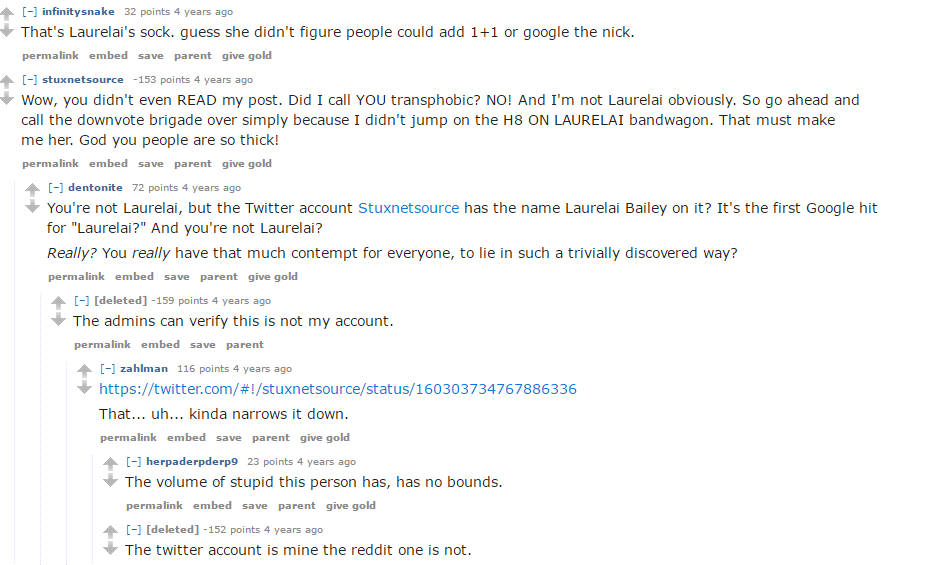
Task: Upvote zahlman's comment
Action: pyautogui.click(x=84, y=371)
